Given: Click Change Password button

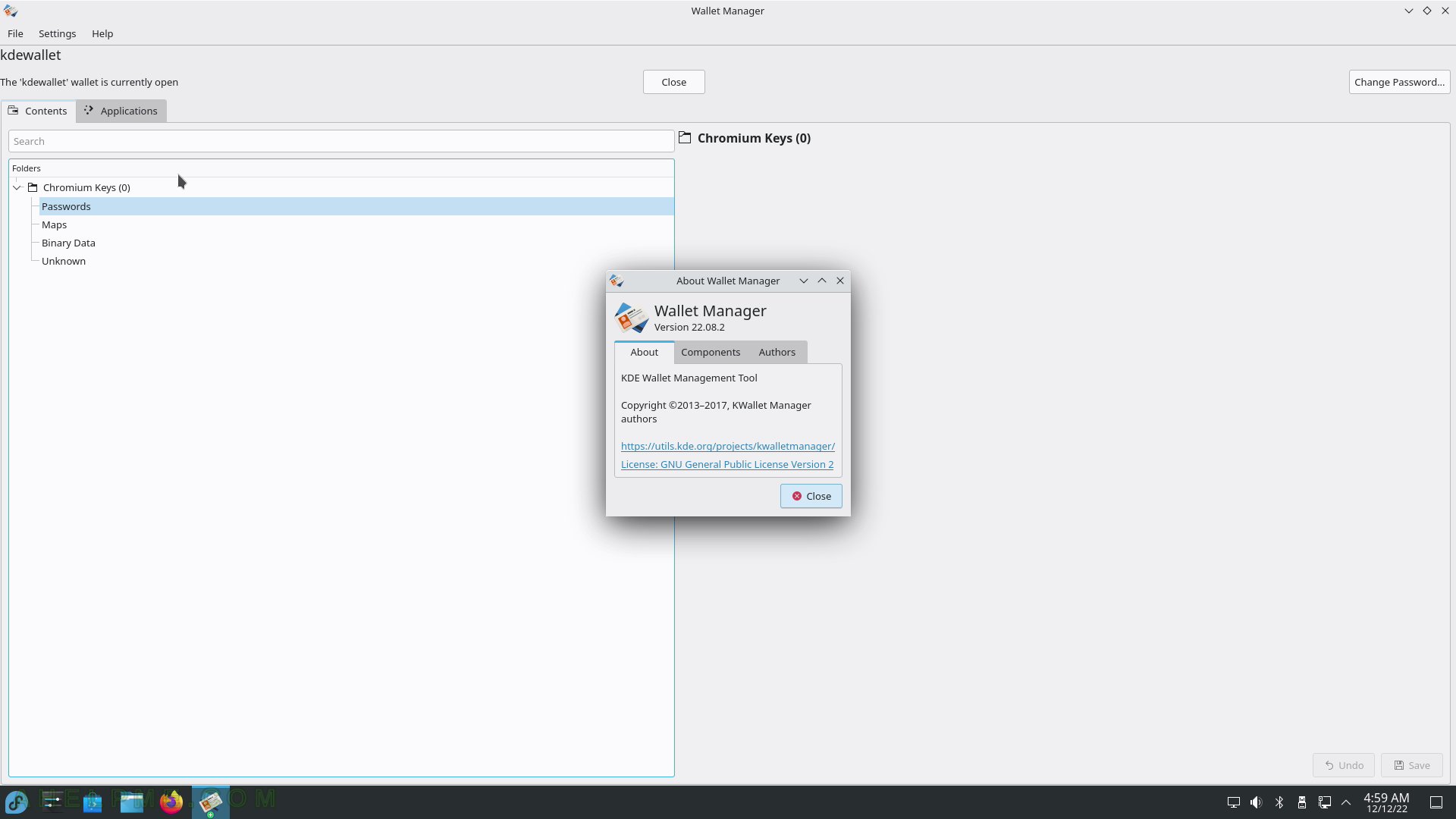Looking at the screenshot, I should coord(1400,82).
